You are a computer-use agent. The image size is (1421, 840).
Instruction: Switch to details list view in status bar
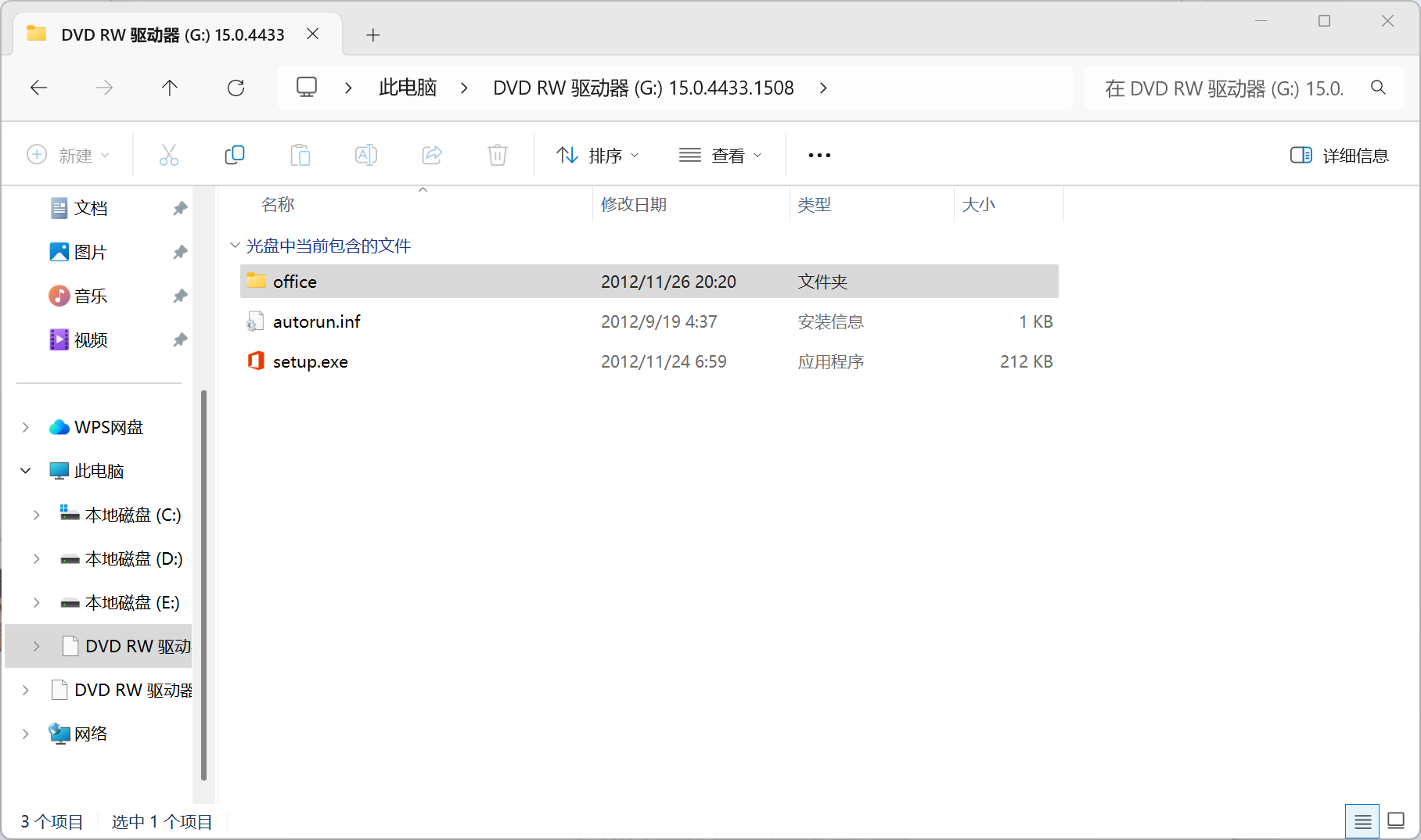tap(1362, 821)
